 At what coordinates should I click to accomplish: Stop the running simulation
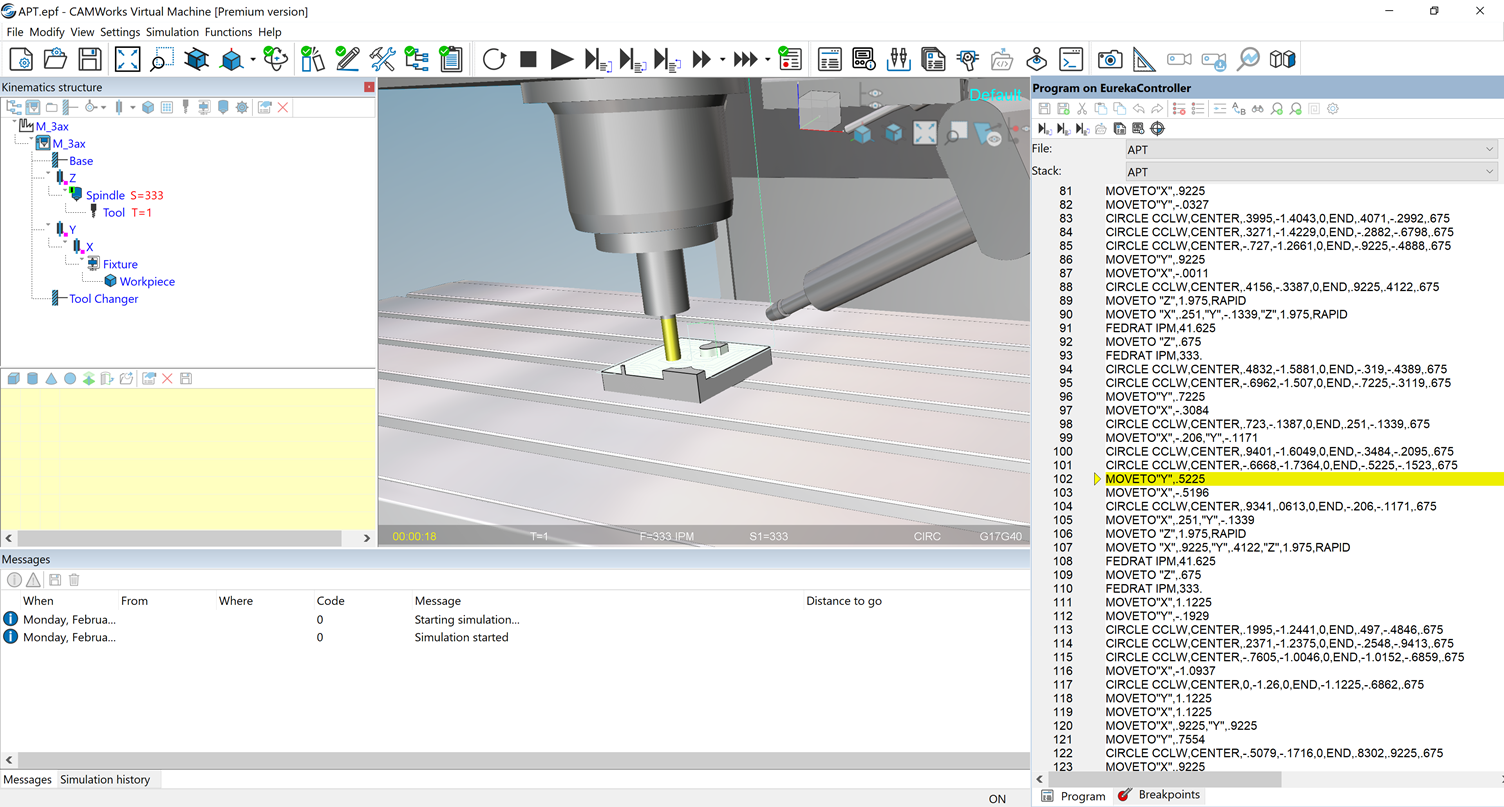tap(528, 59)
